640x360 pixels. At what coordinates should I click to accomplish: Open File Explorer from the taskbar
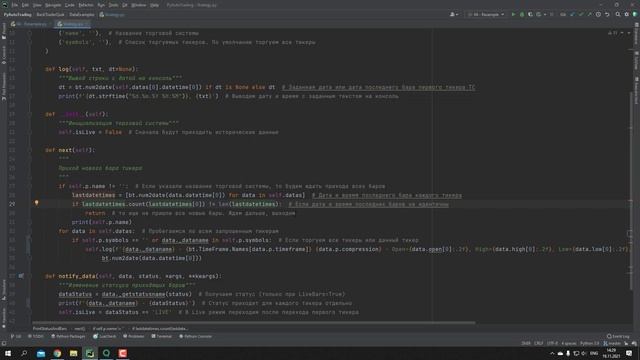coord(73,353)
